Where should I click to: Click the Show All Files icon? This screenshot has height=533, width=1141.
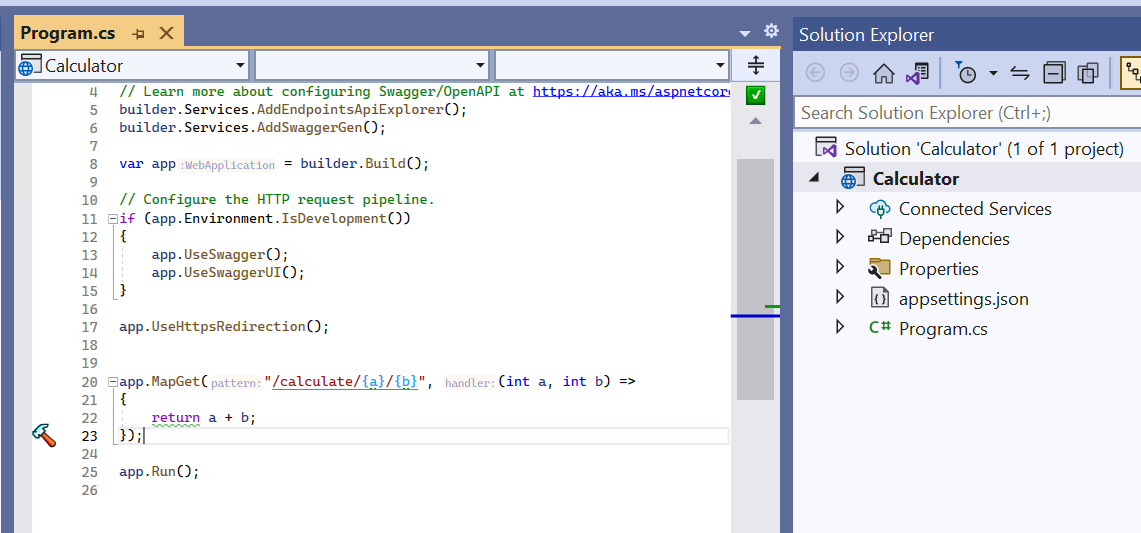[1088, 73]
